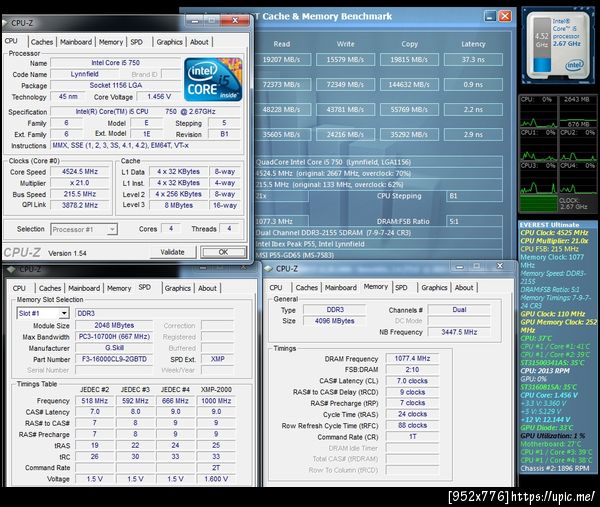Open the Processor #1 selection dropdown
This screenshot has height=507, width=600.
[x=84, y=229]
